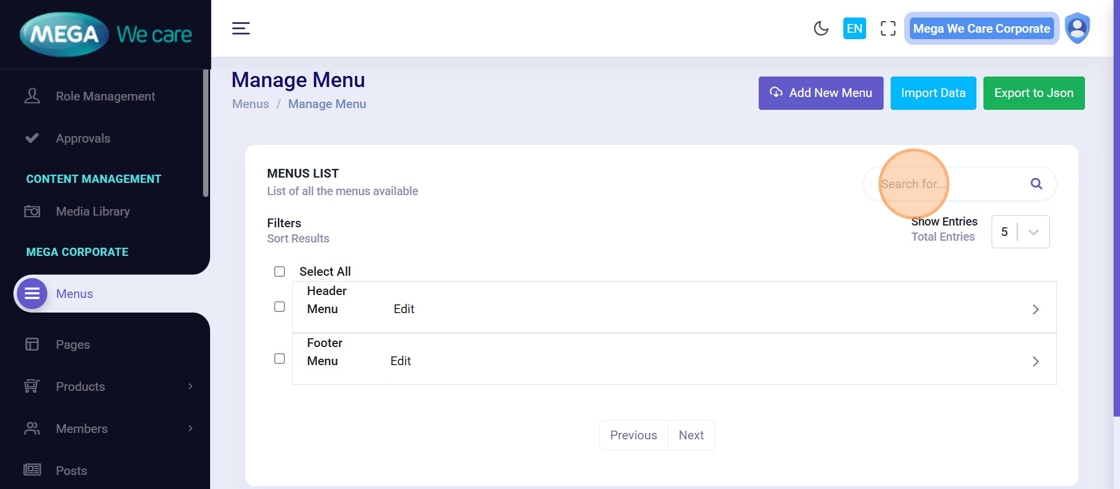Image resolution: width=1120 pixels, height=489 pixels.
Task: Go to Pages in the sidebar
Action: 73,344
